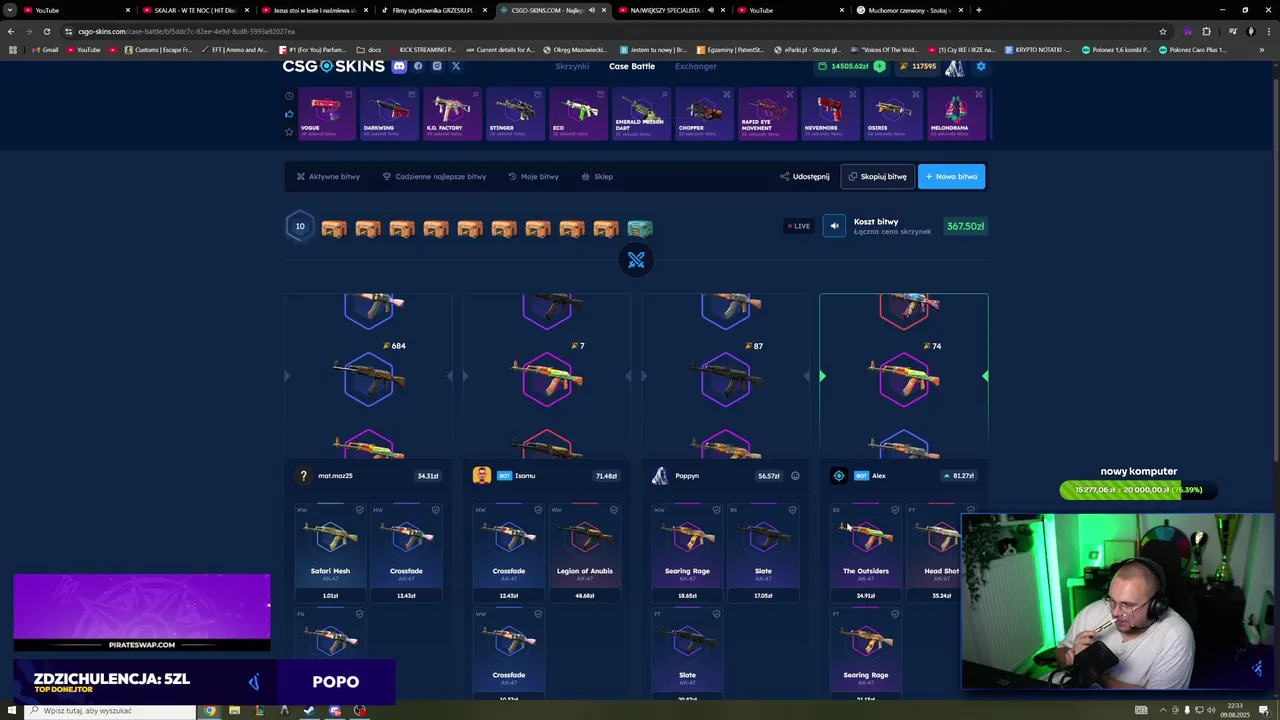
Task: Click the first orange case in row
Action: (334, 229)
